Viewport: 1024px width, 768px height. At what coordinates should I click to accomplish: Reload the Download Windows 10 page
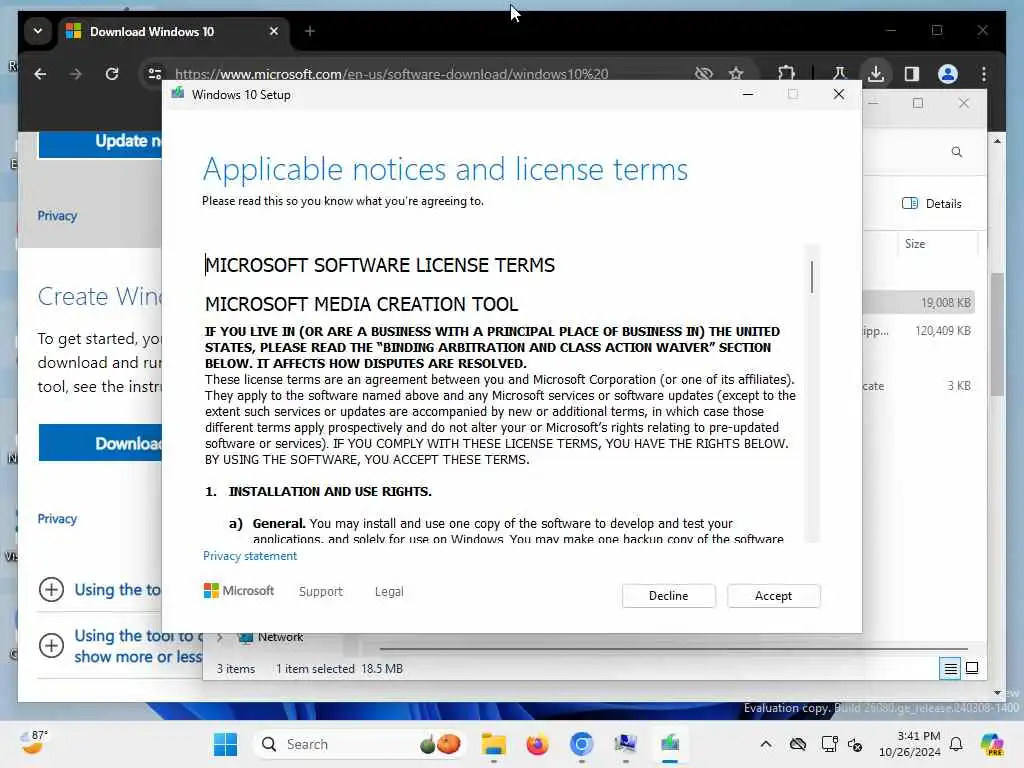point(112,74)
